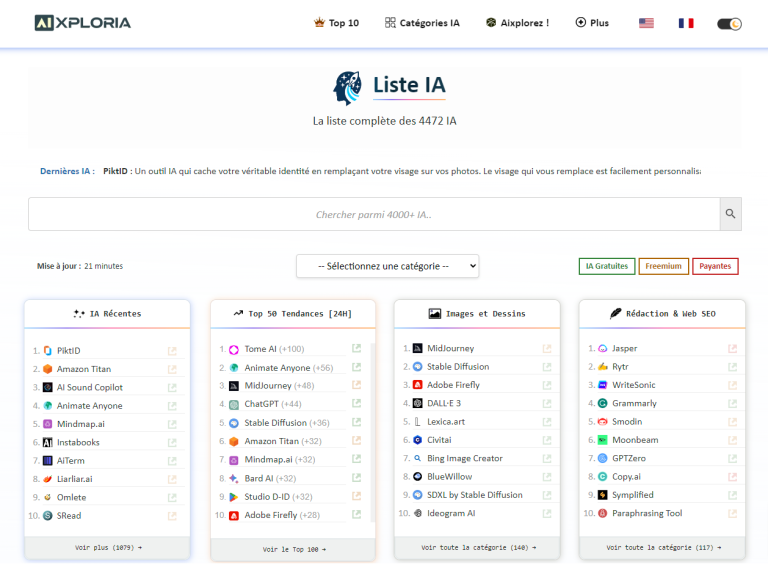Open SDXL by Stable Diffusion entry
Screen dimensions: 768x573
[x=475, y=495]
